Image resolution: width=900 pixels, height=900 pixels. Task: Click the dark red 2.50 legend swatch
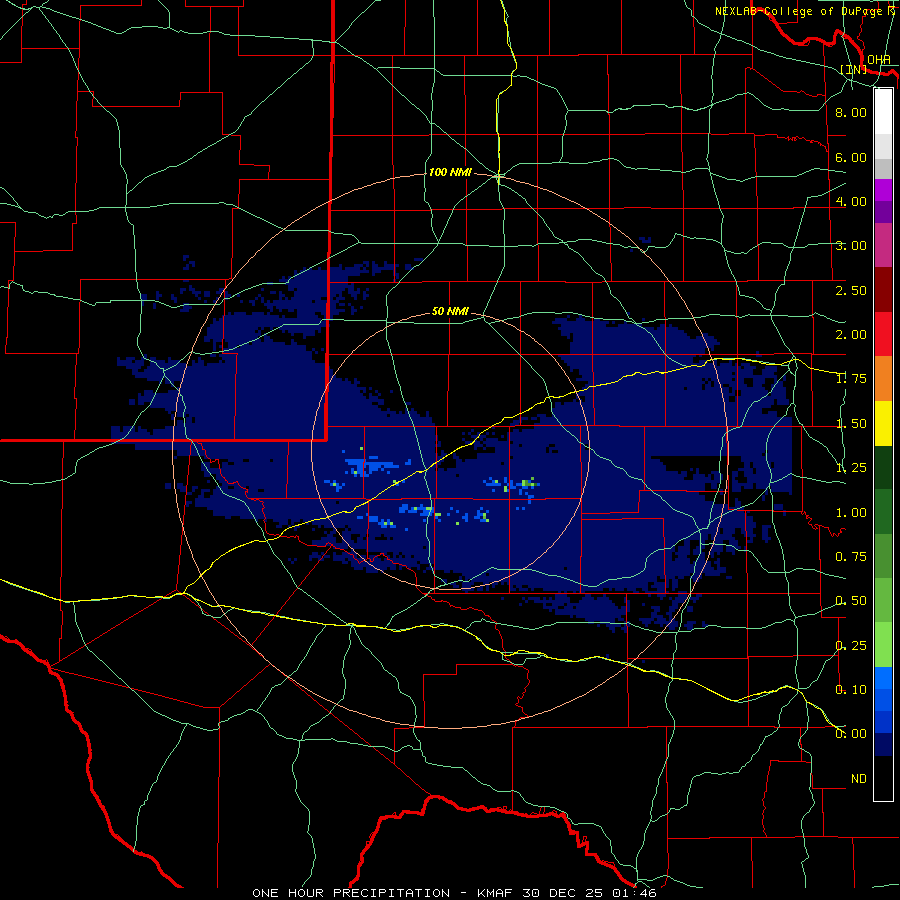point(883,290)
